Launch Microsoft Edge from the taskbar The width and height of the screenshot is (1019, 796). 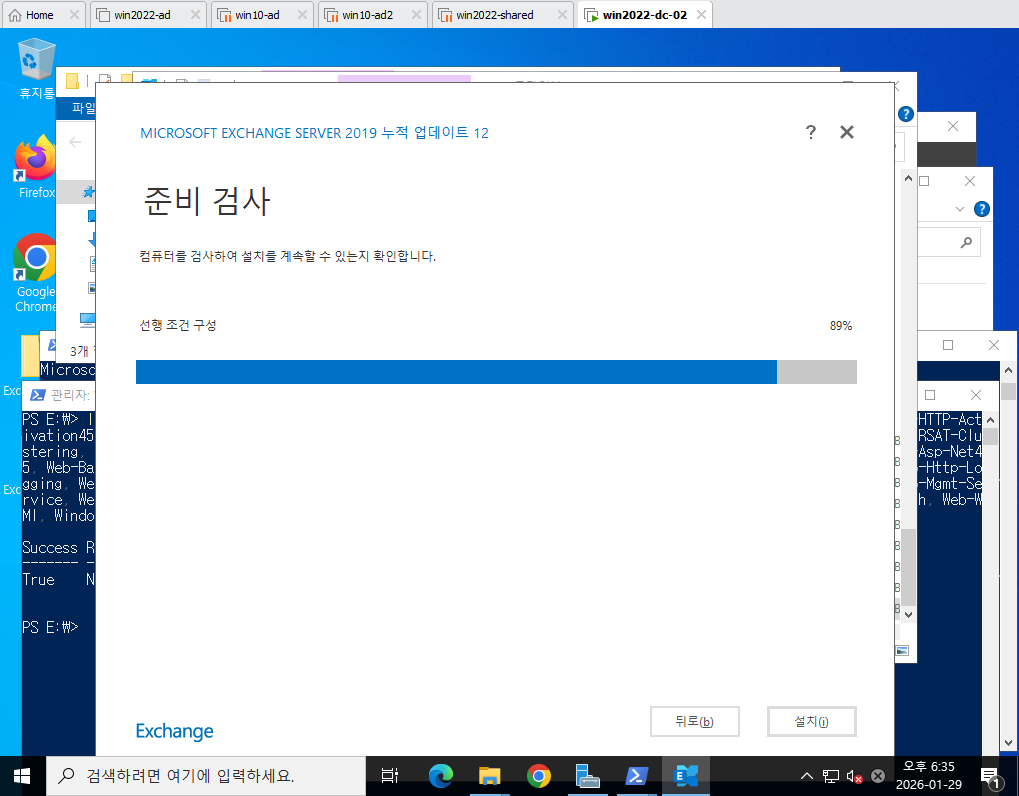click(441, 776)
